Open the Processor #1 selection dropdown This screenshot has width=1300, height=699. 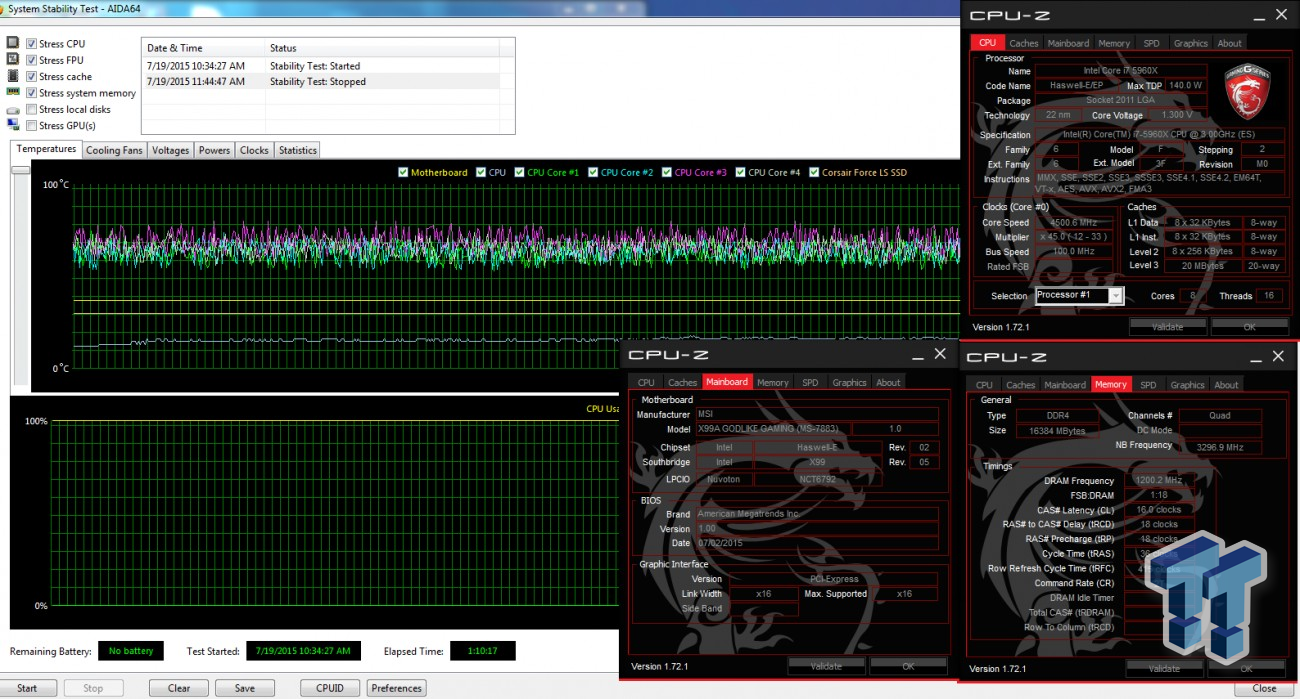1079,296
